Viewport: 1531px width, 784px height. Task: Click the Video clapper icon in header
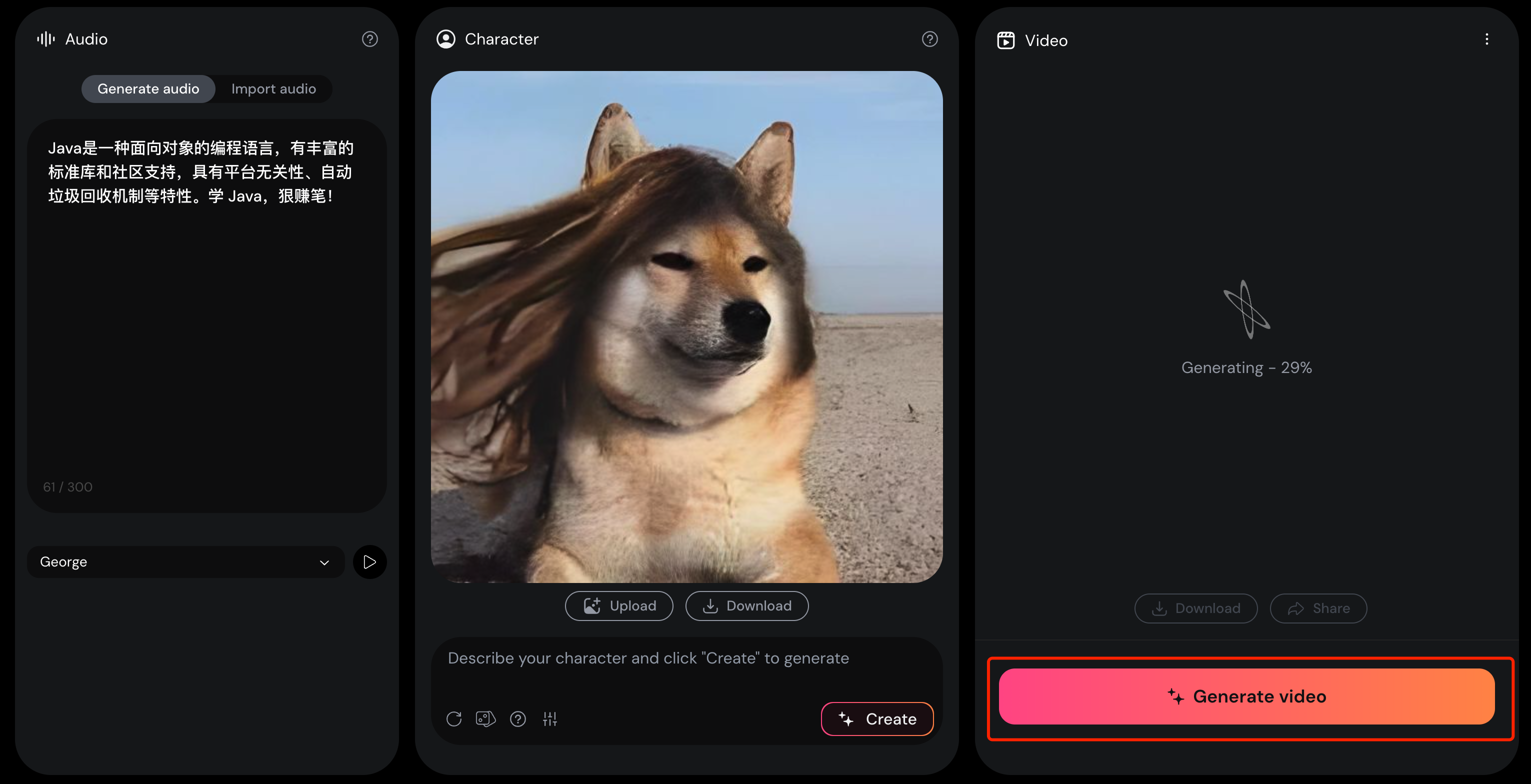[1005, 40]
